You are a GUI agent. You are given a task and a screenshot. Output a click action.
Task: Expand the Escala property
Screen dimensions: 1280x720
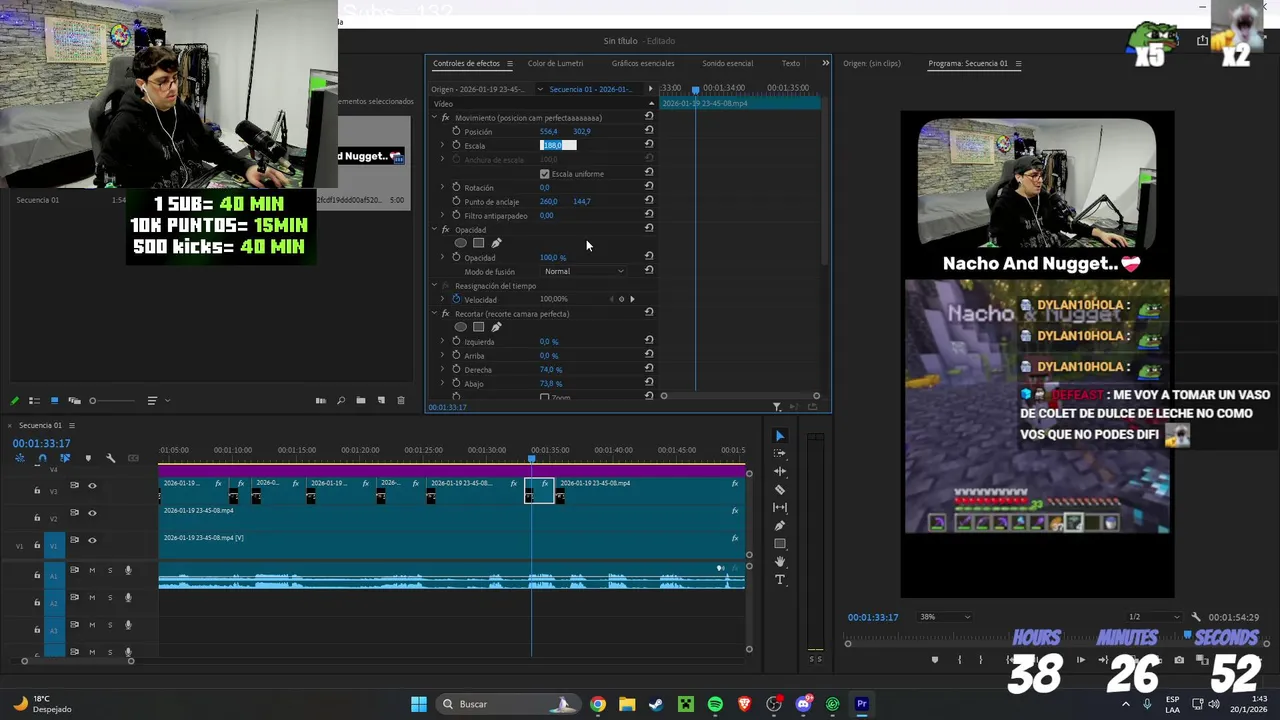(x=443, y=145)
